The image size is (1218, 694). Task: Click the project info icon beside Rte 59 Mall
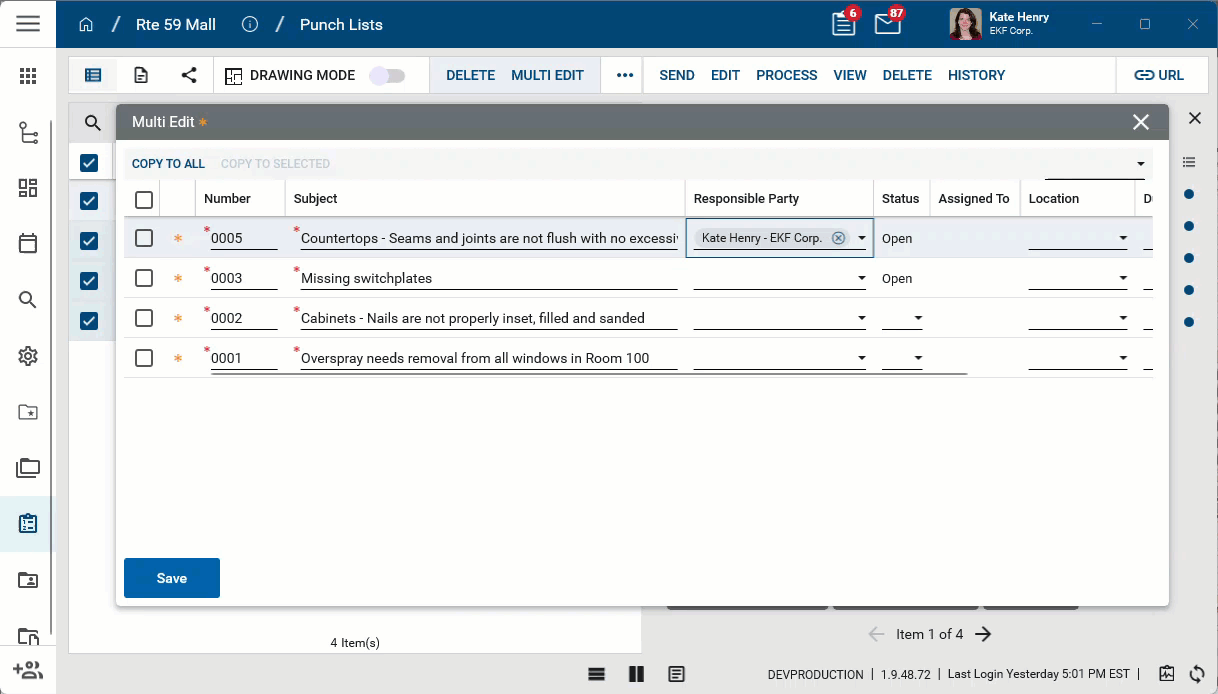coord(250,24)
